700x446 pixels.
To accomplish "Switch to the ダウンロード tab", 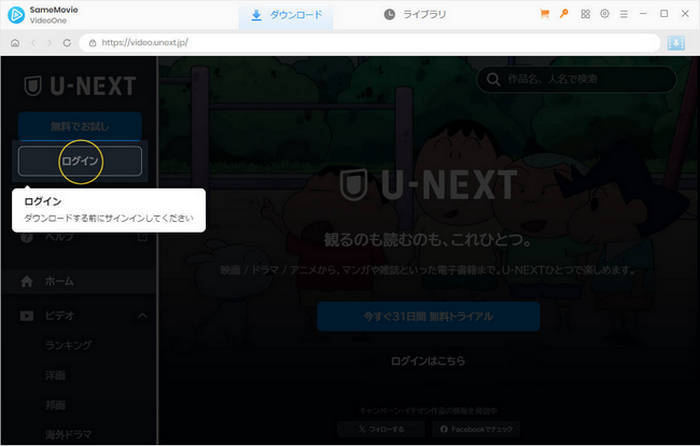I will 286,15.
